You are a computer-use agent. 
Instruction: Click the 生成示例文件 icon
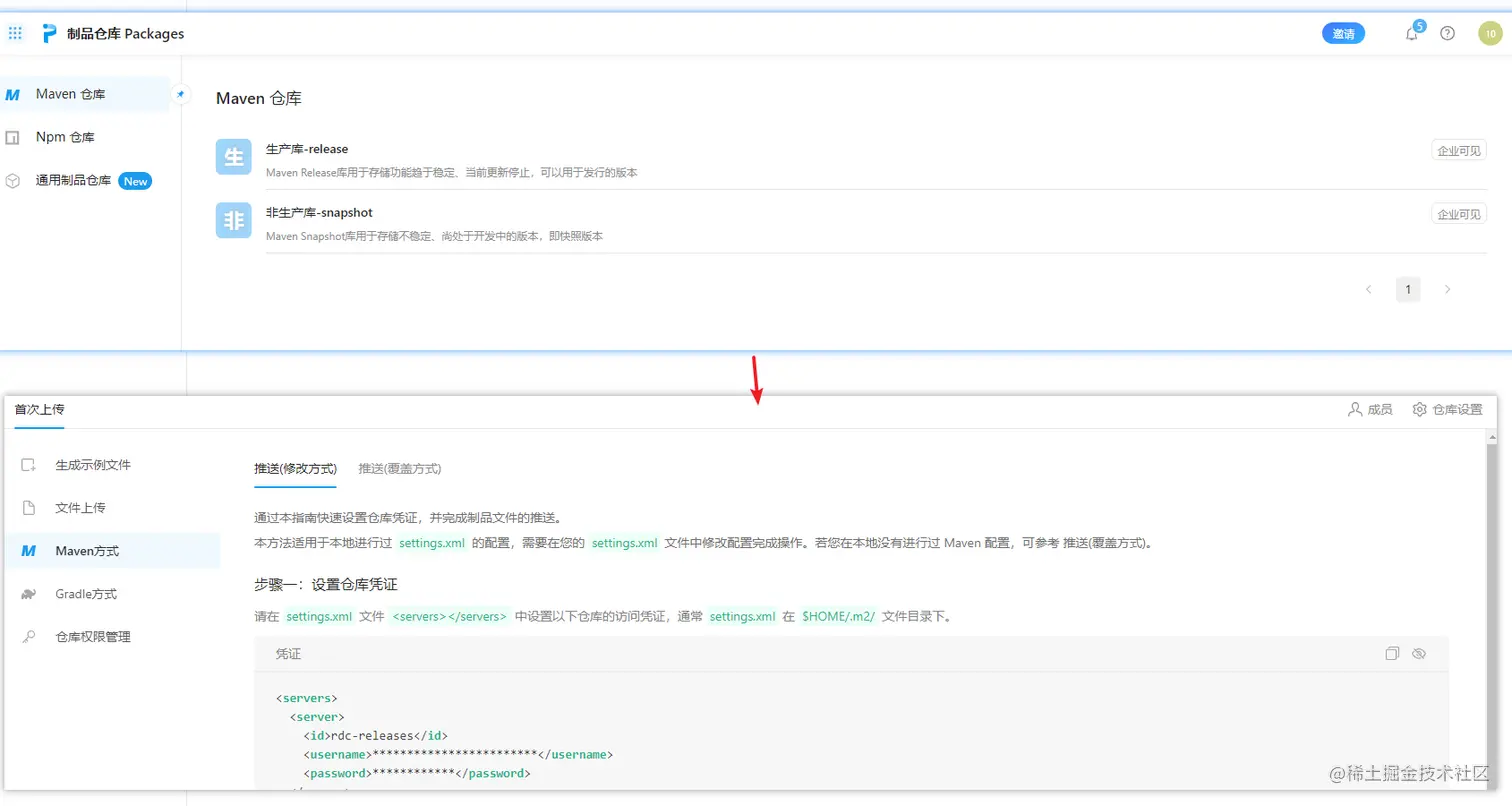point(29,465)
